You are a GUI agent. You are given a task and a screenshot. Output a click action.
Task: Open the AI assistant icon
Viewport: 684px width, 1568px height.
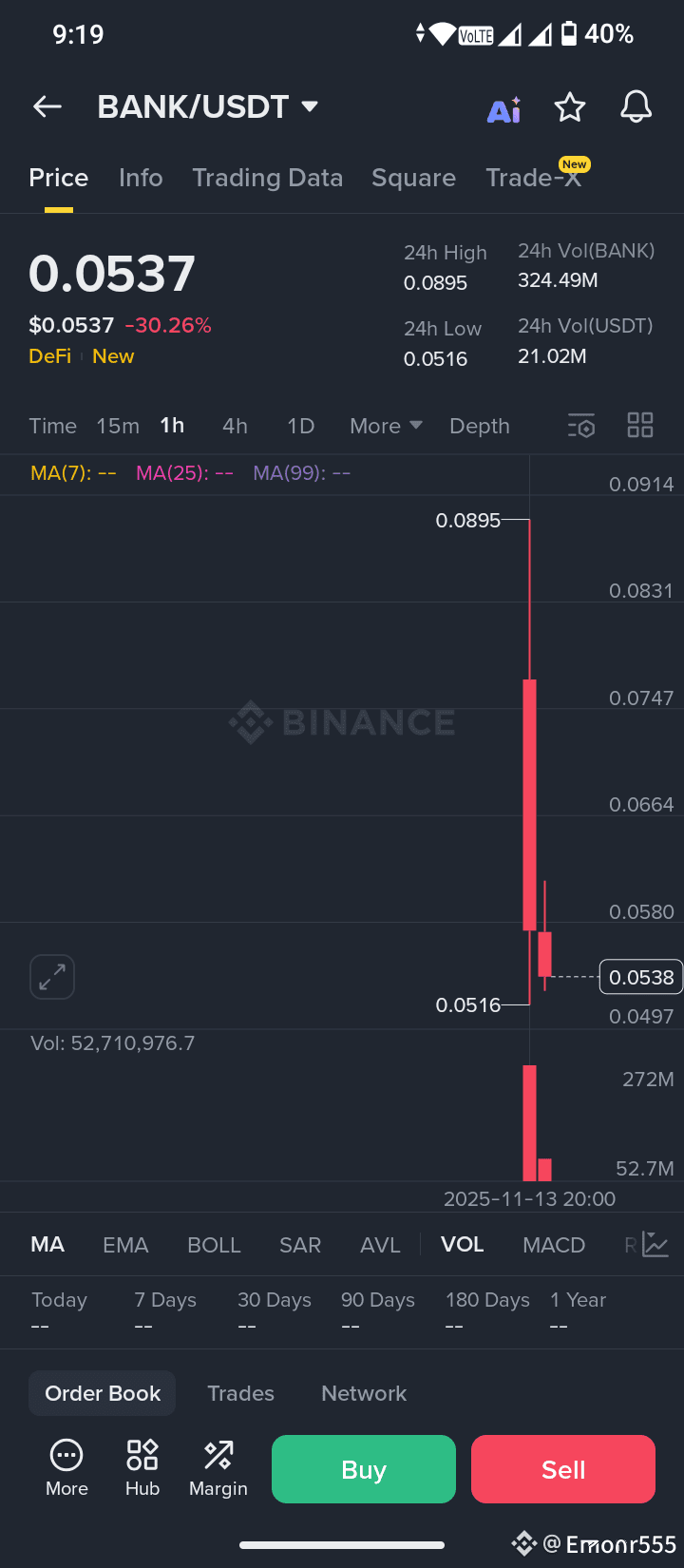(504, 109)
